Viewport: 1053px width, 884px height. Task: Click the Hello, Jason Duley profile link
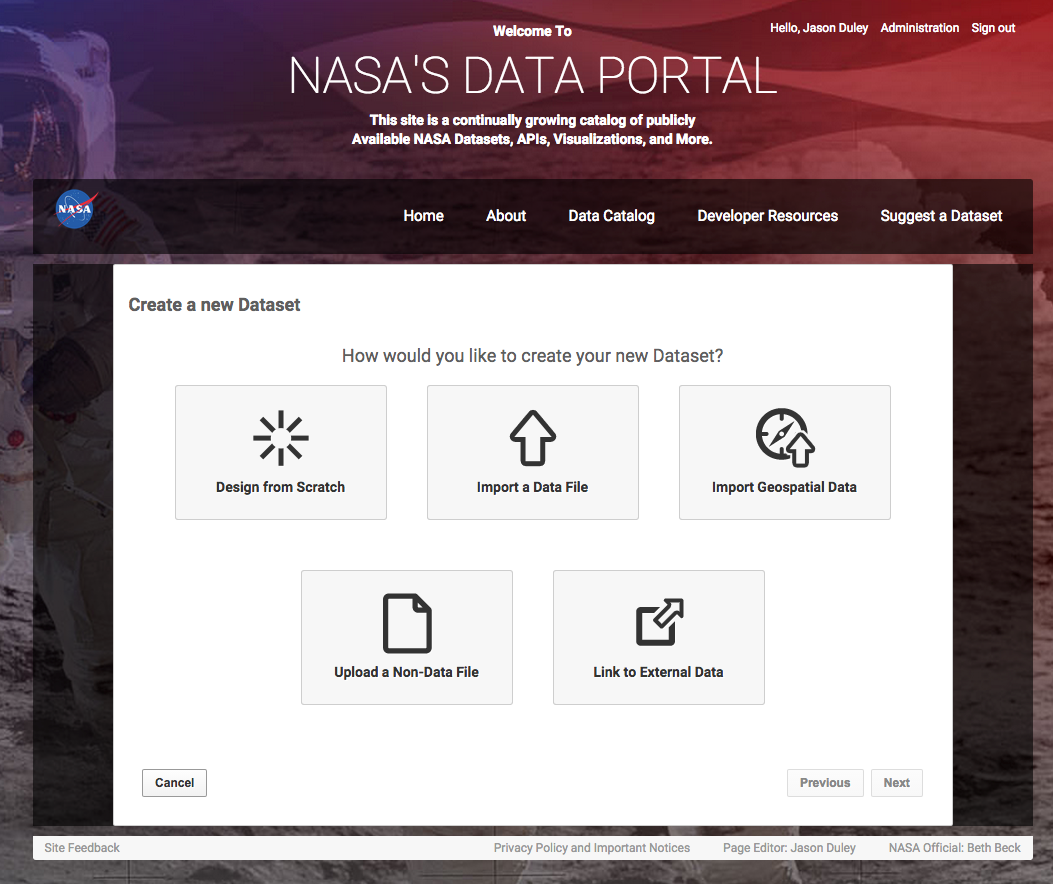click(819, 28)
